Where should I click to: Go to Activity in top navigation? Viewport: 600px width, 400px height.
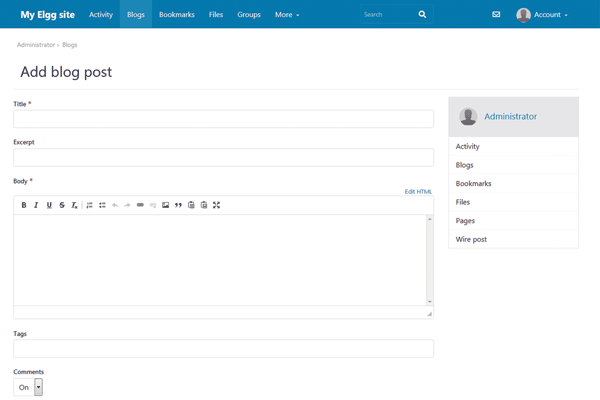coord(101,15)
